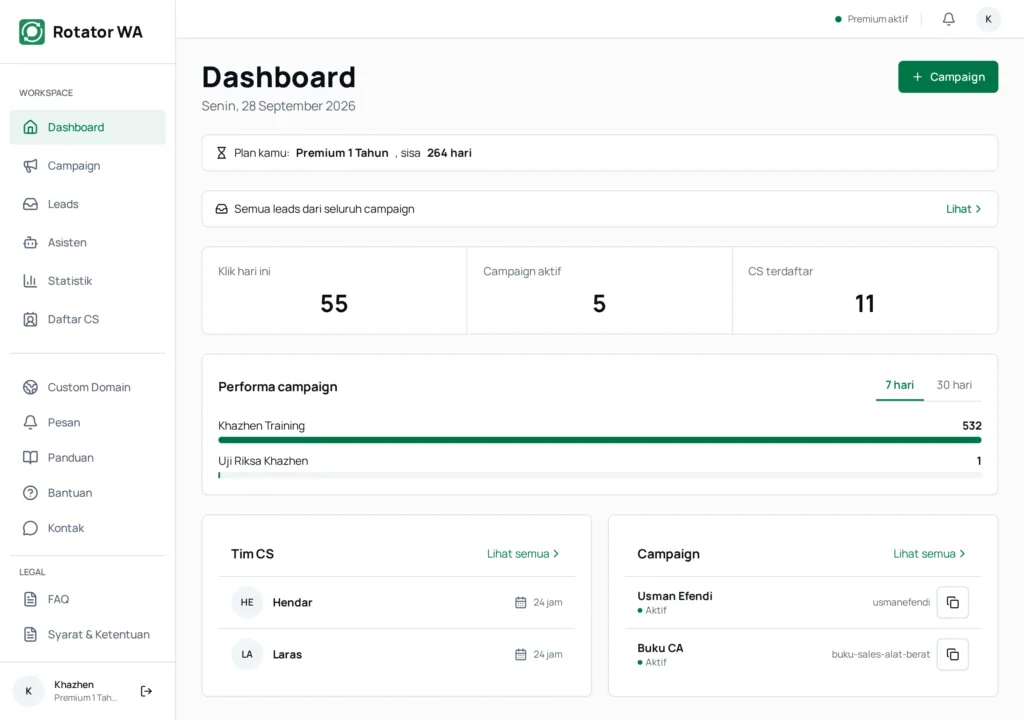Screen dimensions: 1024x720
Task: Open the K profile avatar at top right
Action: [x=988, y=19]
